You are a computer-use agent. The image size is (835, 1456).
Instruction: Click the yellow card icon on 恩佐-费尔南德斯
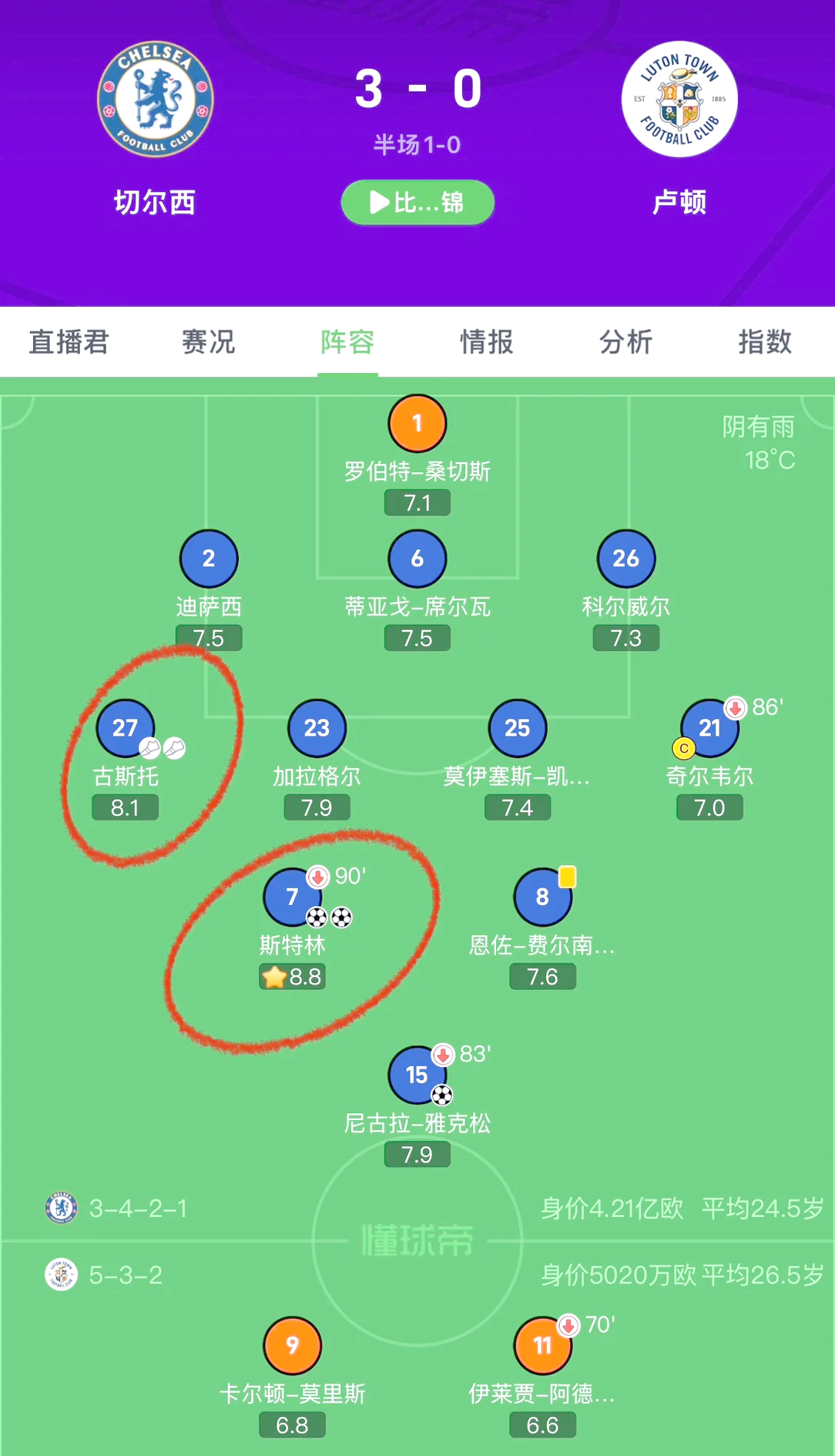[568, 877]
